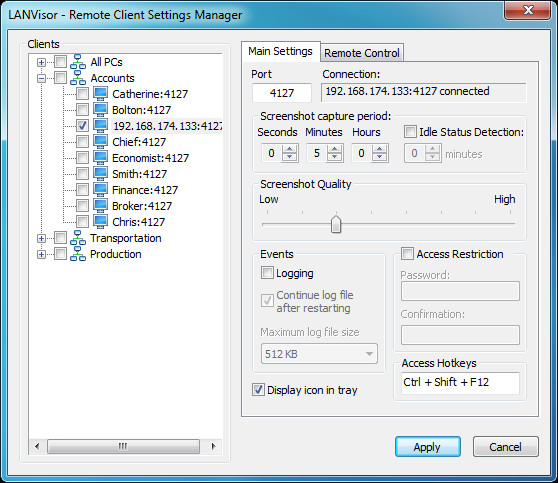Click the Catherine:4127 computer icon

[x=100, y=94]
